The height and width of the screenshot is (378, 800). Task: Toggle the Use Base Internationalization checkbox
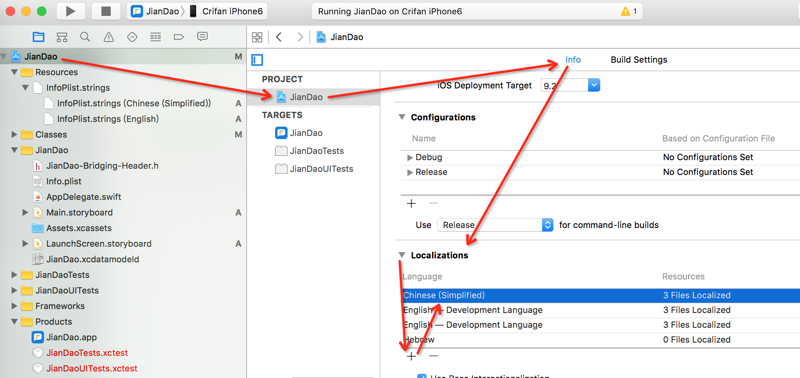[x=421, y=376]
